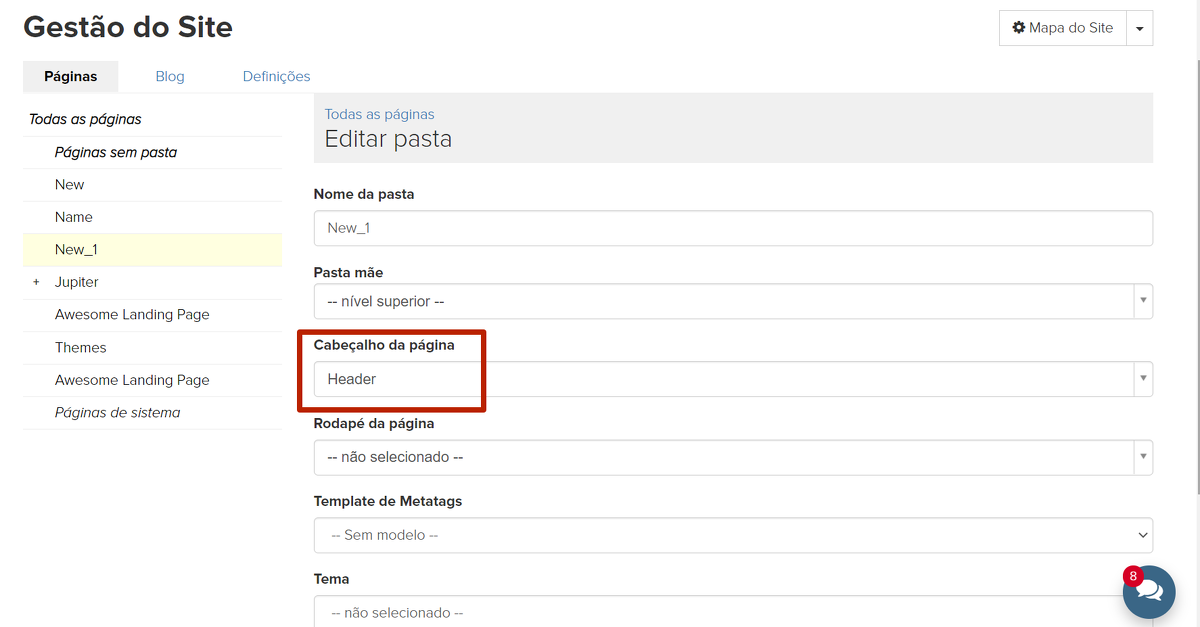The image size is (1200, 627).
Task: Expand the Jupiter folder plus icon
Action: 36,282
